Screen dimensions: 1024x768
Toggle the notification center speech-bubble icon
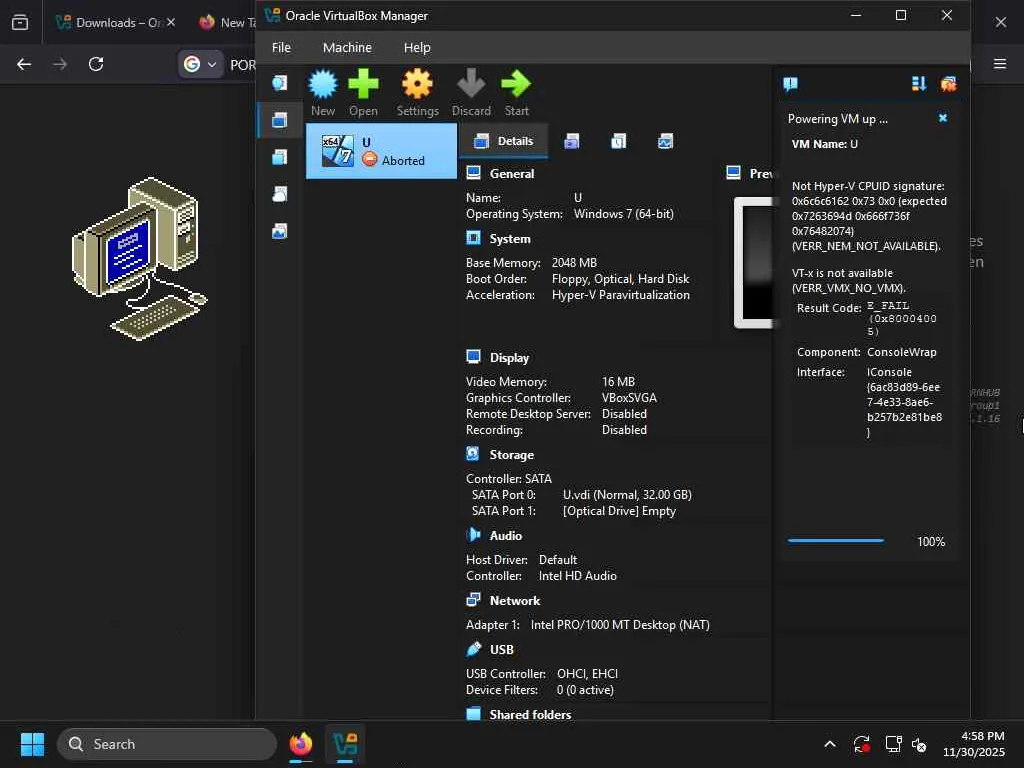(790, 84)
